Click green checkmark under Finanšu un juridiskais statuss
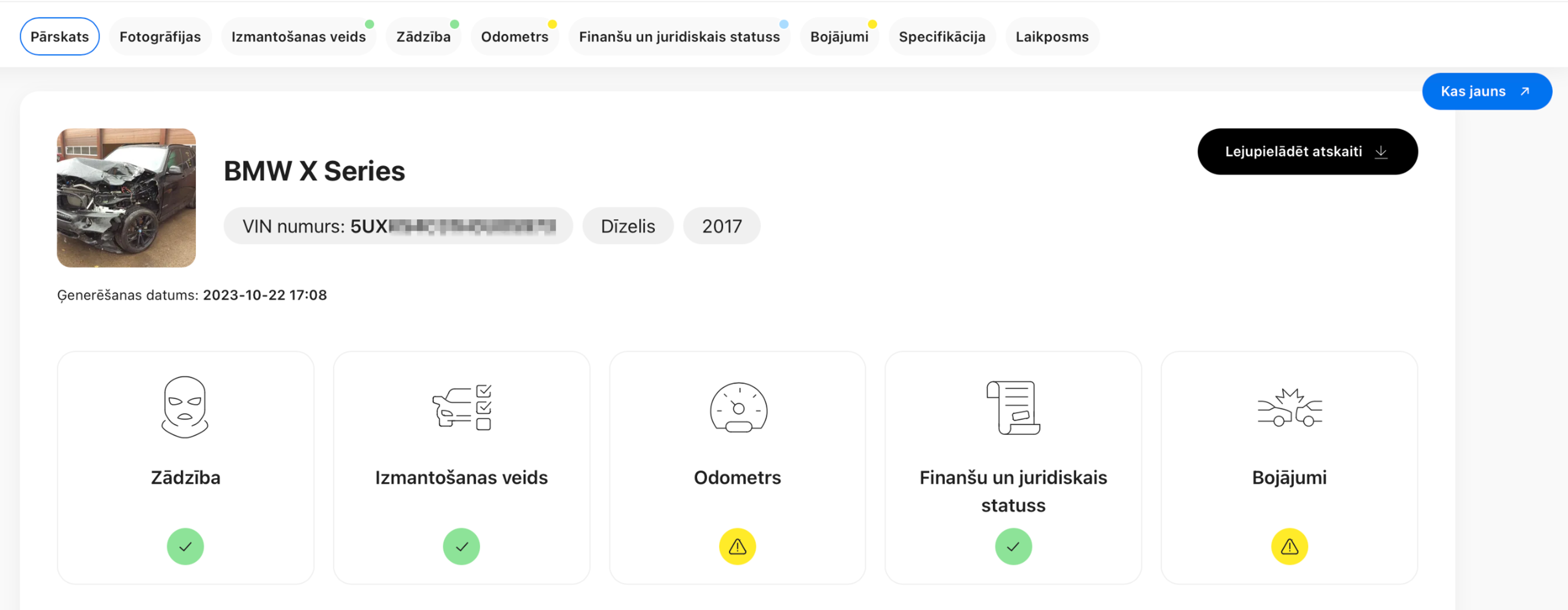This screenshot has width=1568, height=610. tap(1013, 546)
